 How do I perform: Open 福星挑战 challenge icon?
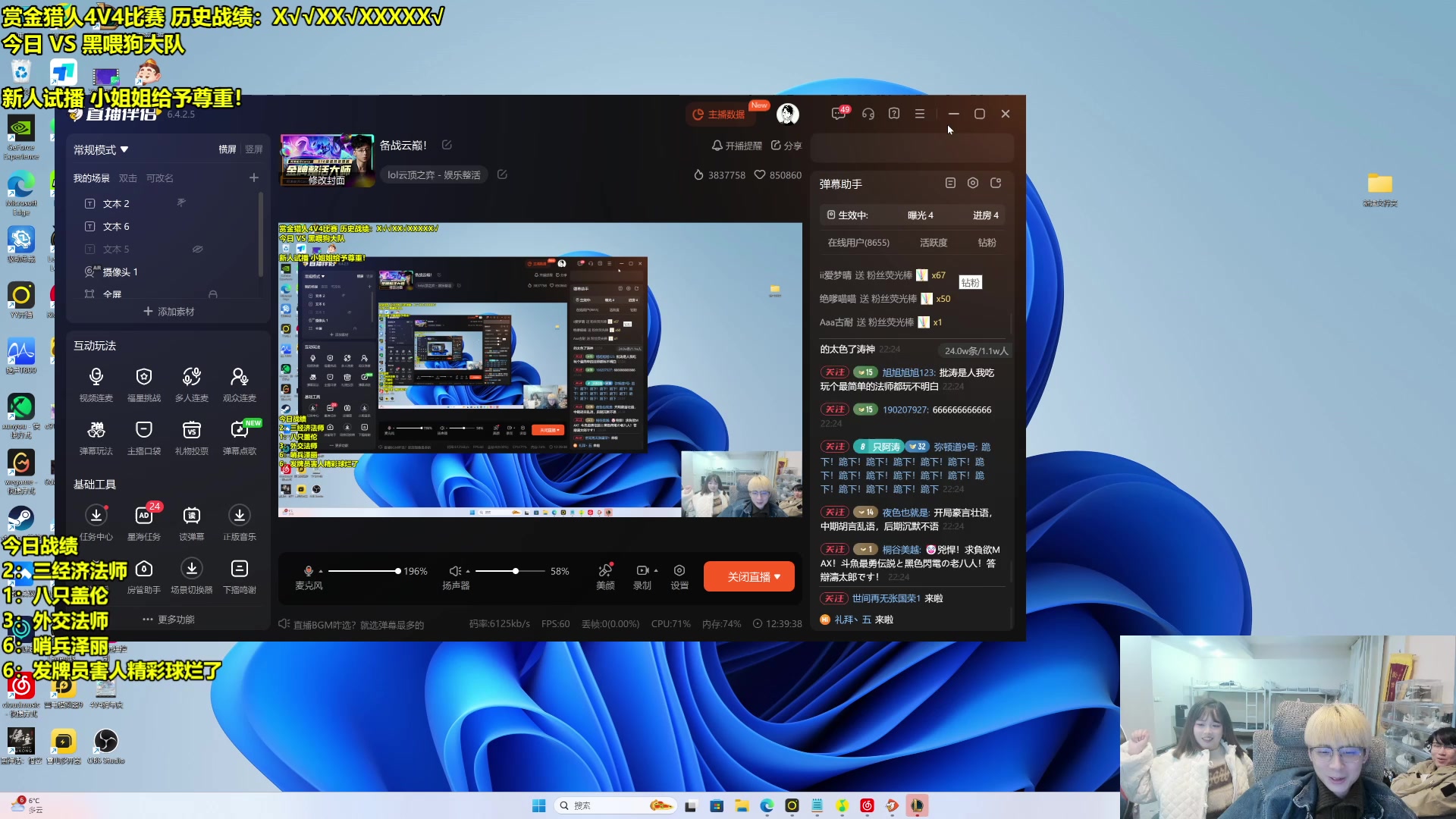coord(143,384)
